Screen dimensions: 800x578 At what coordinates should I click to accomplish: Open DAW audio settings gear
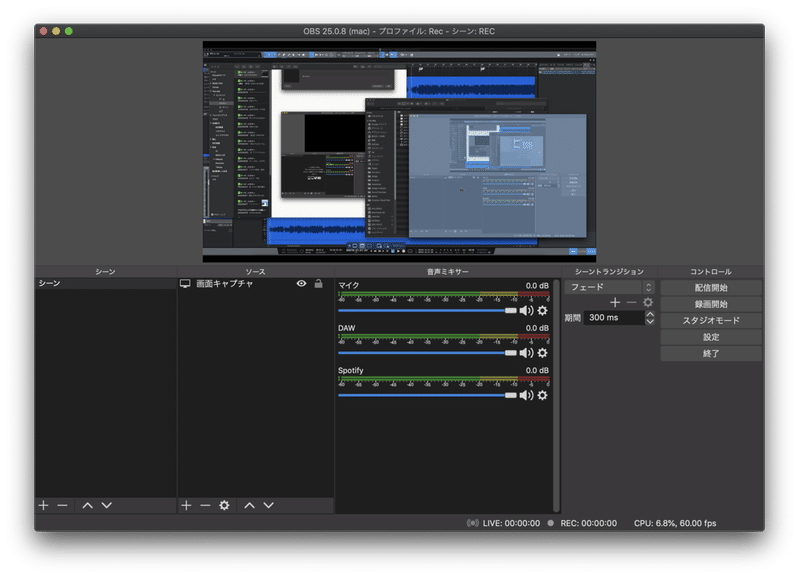pos(542,353)
